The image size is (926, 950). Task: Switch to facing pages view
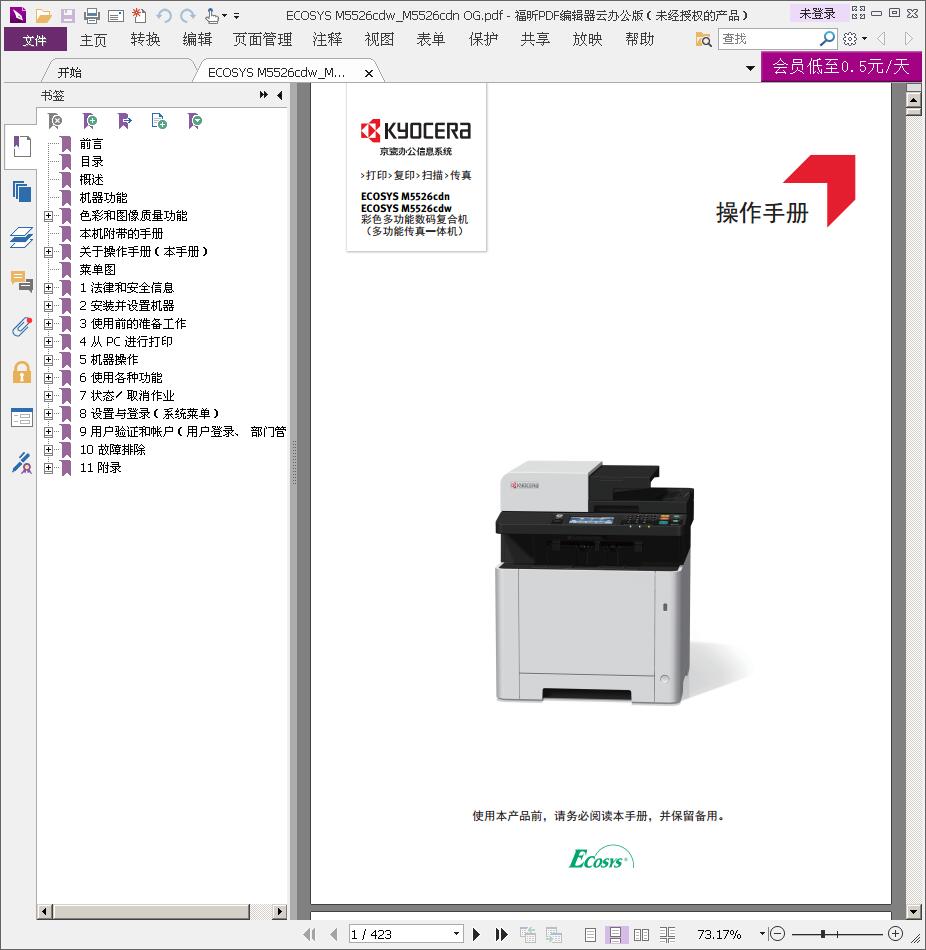point(641,935)
